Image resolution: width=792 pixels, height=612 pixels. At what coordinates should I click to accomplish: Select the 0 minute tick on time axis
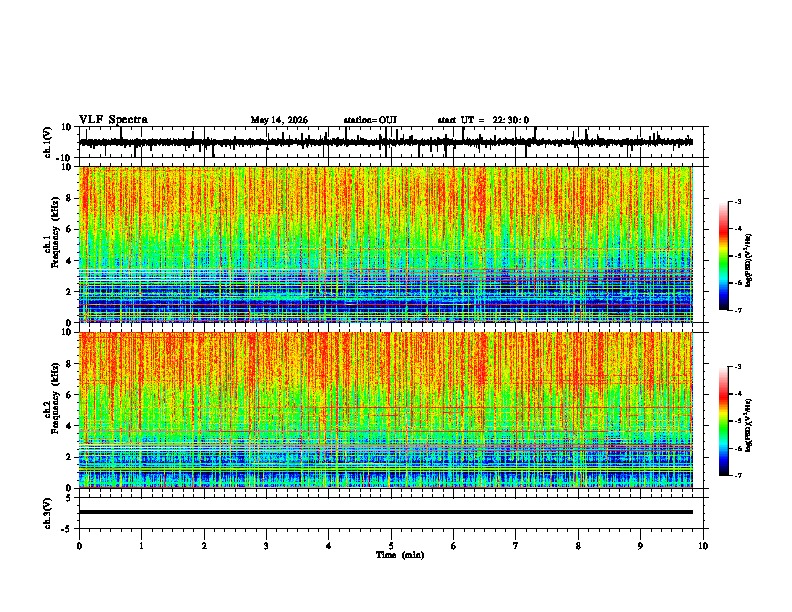click(x=79, y=546)
